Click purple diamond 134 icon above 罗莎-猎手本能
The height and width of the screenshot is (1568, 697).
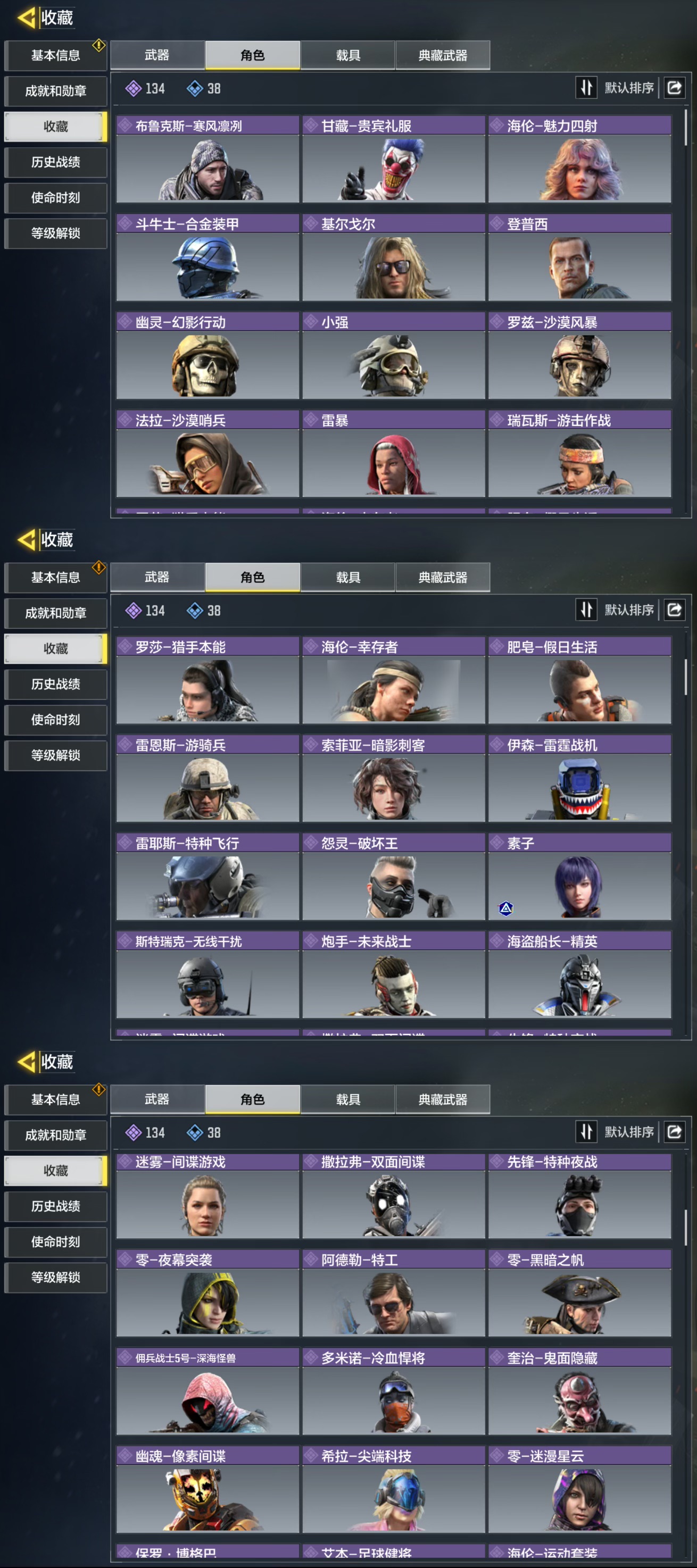pos(134,610)
